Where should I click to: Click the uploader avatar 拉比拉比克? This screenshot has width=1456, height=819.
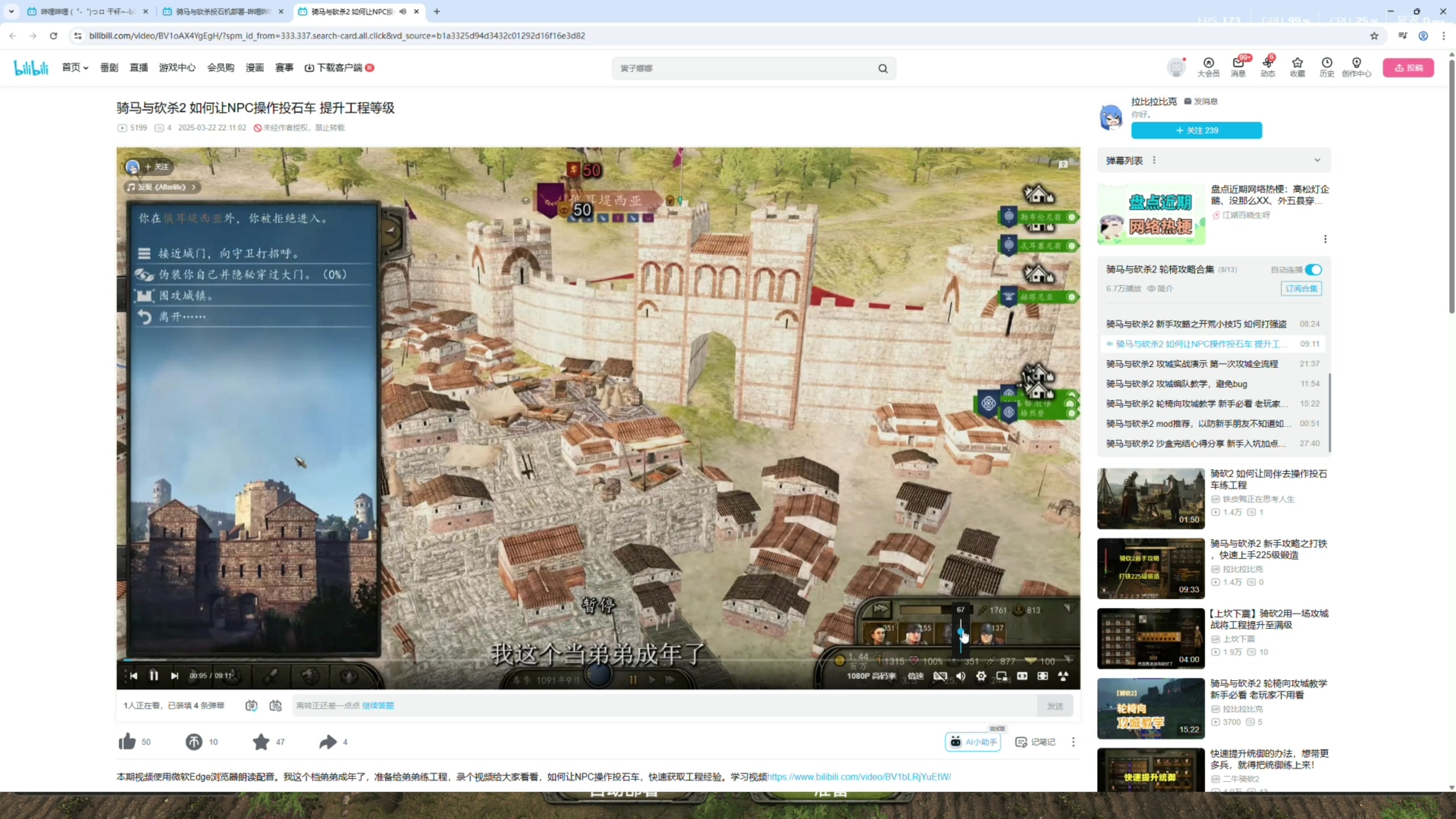1111,117
